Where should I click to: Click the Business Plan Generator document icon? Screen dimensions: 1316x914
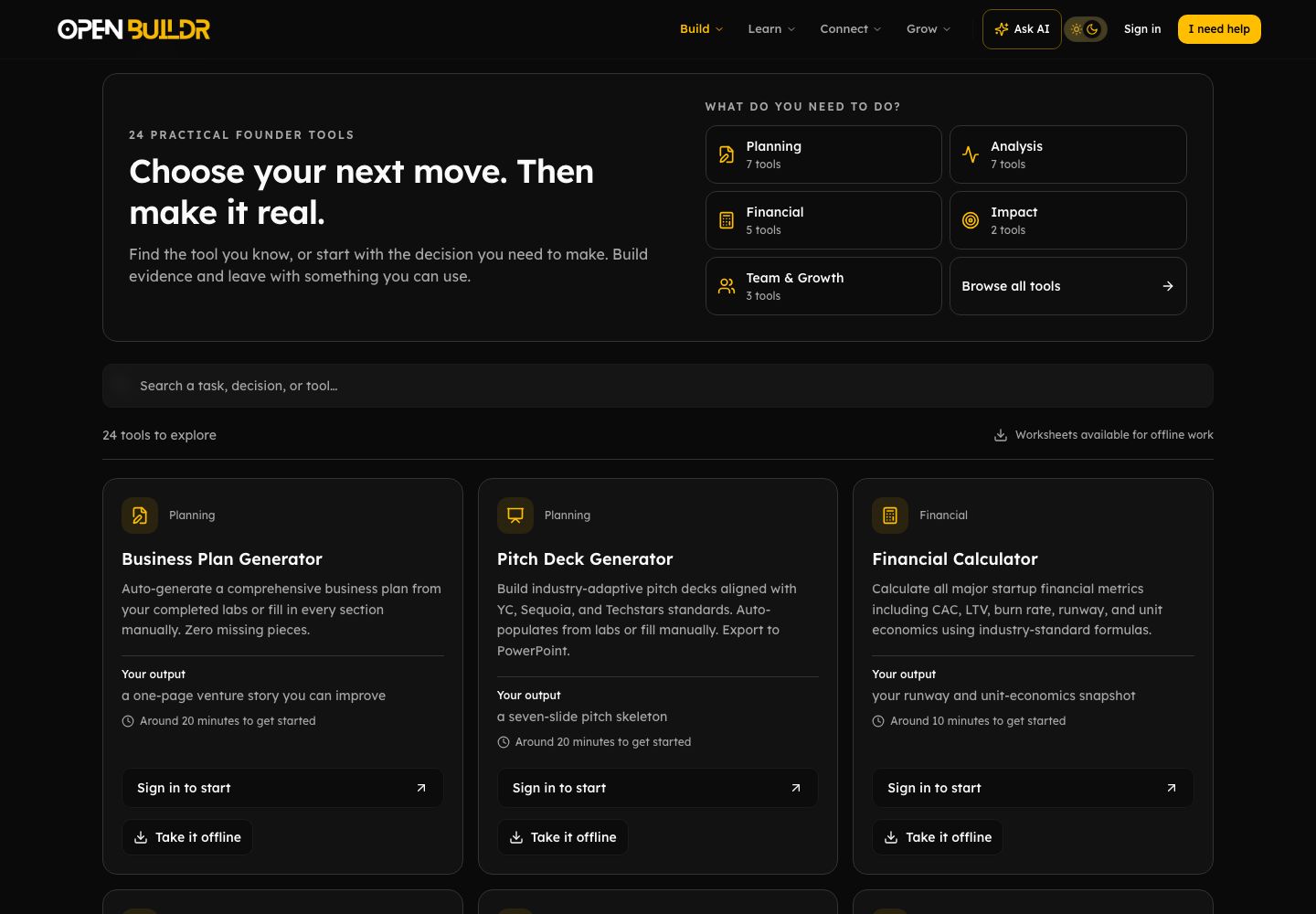pos(140,515)
